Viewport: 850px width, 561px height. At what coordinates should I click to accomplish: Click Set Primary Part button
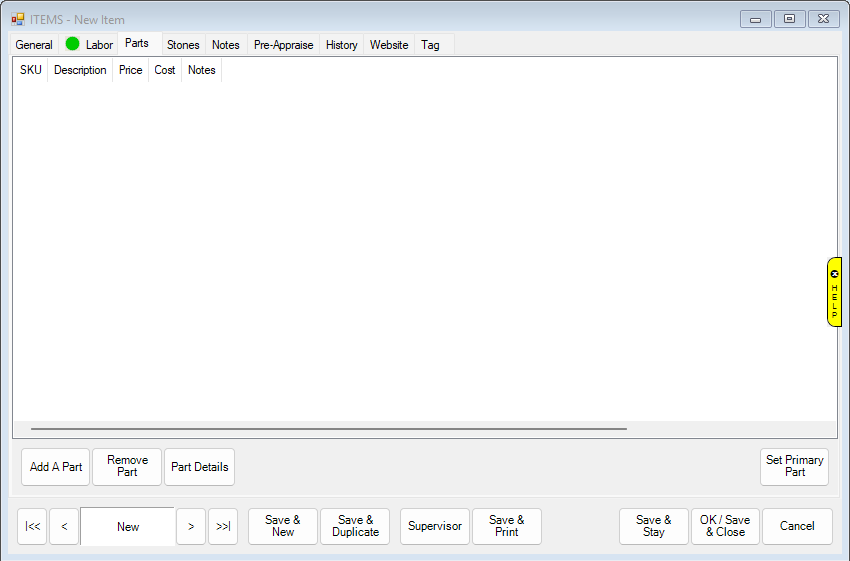pyautogui.click(x=794, y=467)
